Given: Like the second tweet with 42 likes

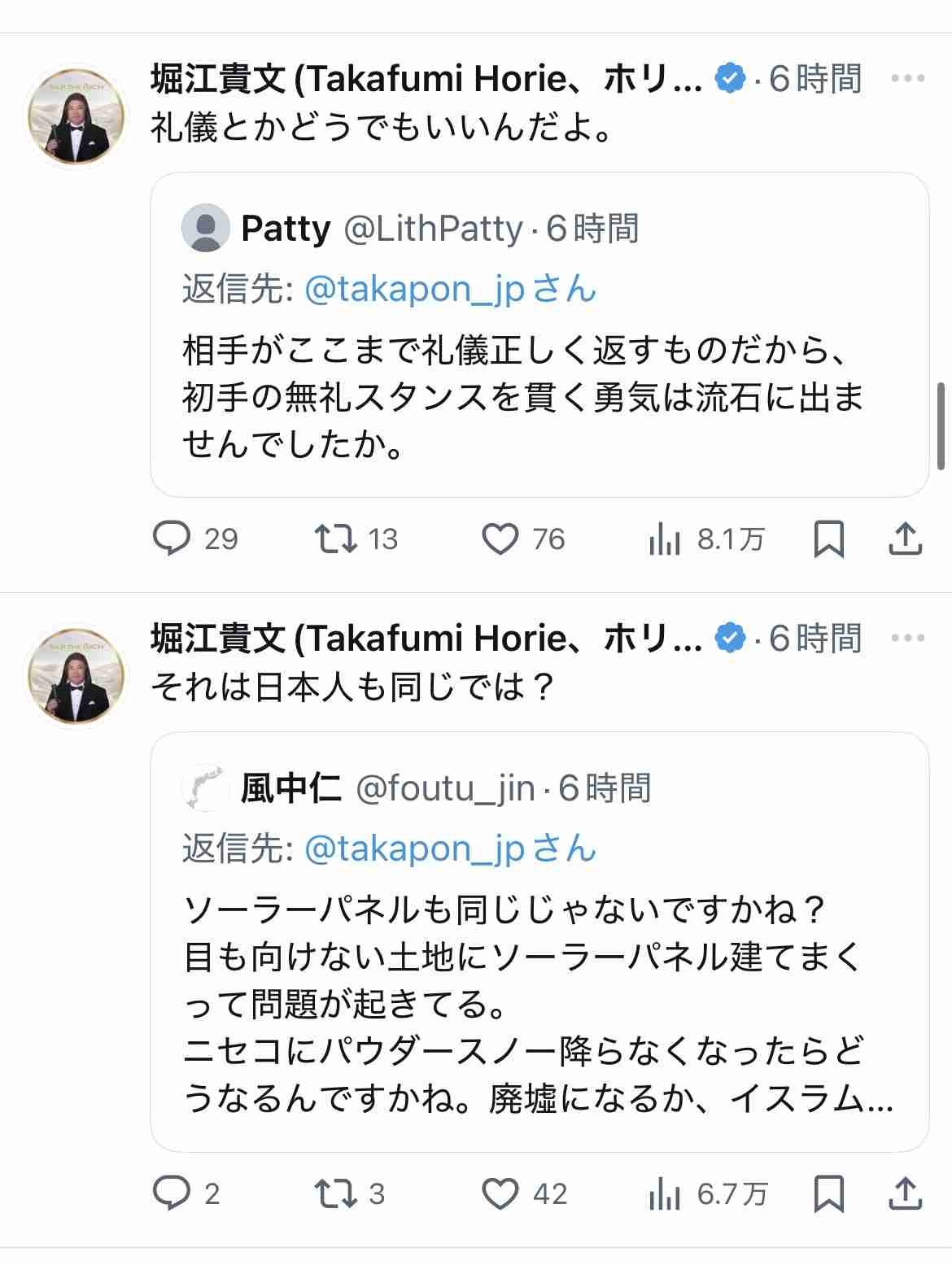Looking at the screenshot, I should point(500,1193).
